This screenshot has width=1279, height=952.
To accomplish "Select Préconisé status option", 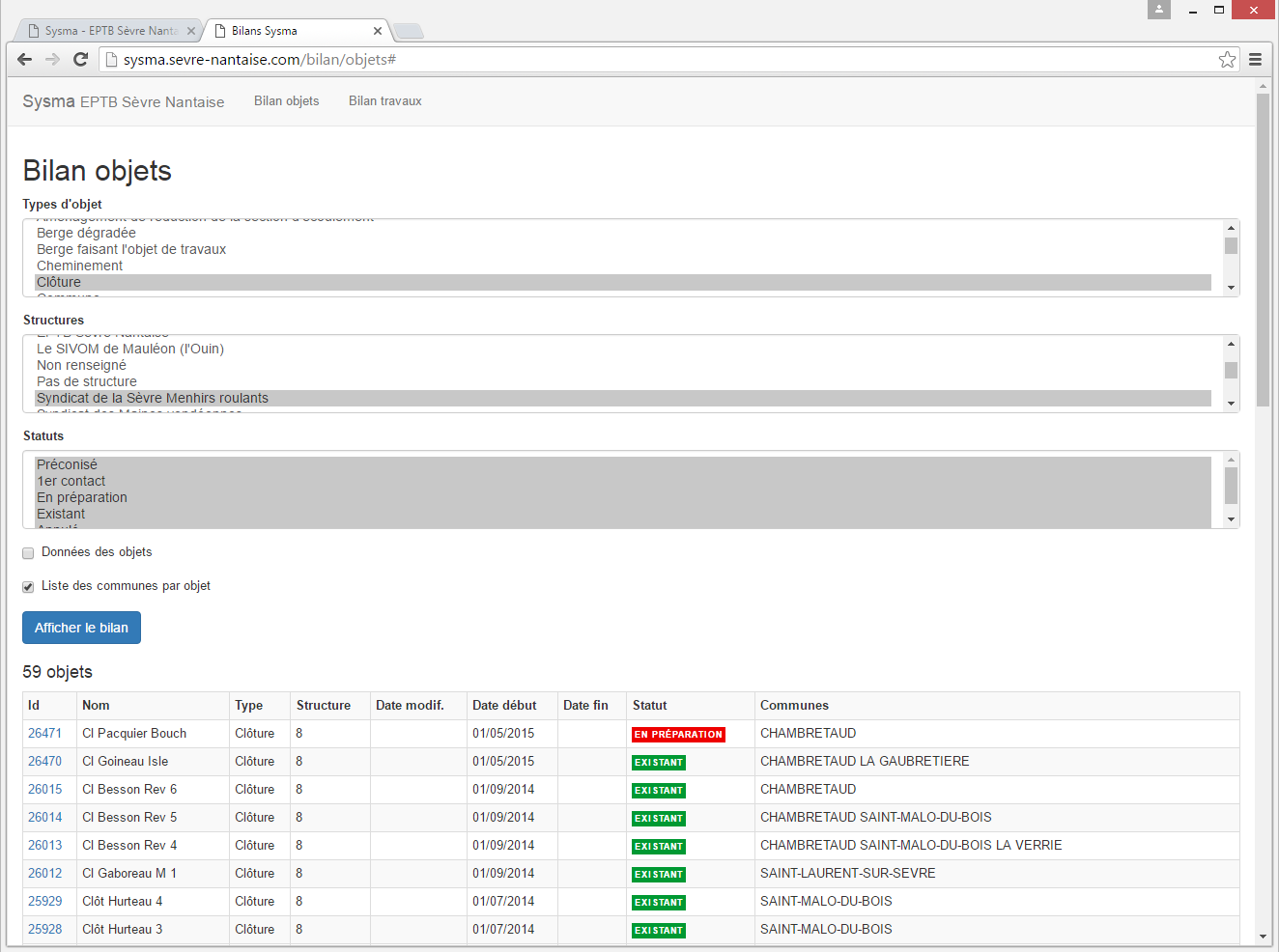I will click(x=623, y=464).
